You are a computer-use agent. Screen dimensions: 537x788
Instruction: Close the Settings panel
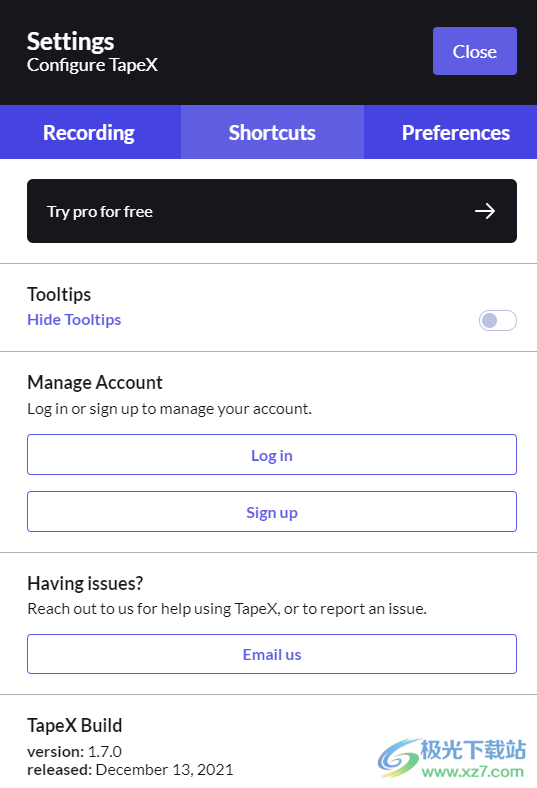[475, 51]
